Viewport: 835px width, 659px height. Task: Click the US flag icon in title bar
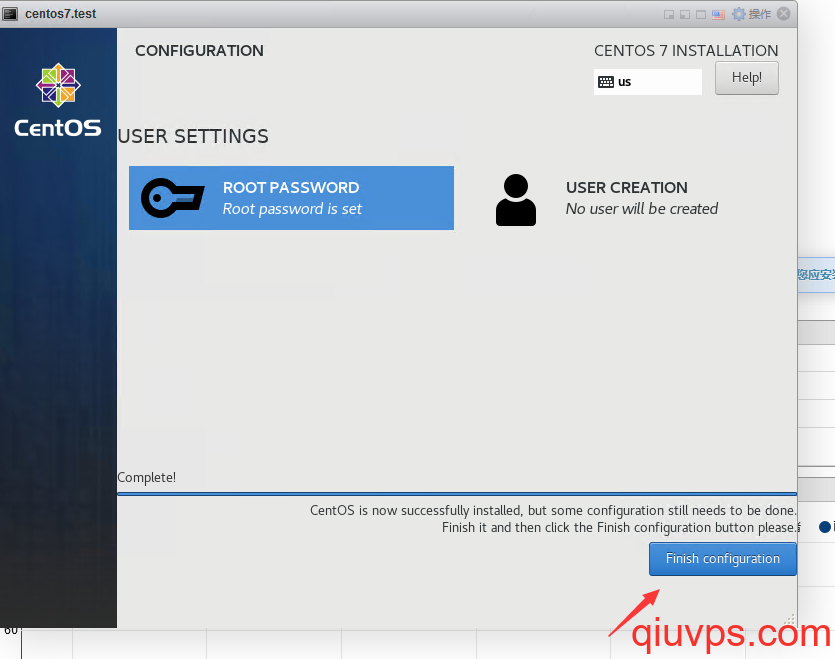pos(718,14)
